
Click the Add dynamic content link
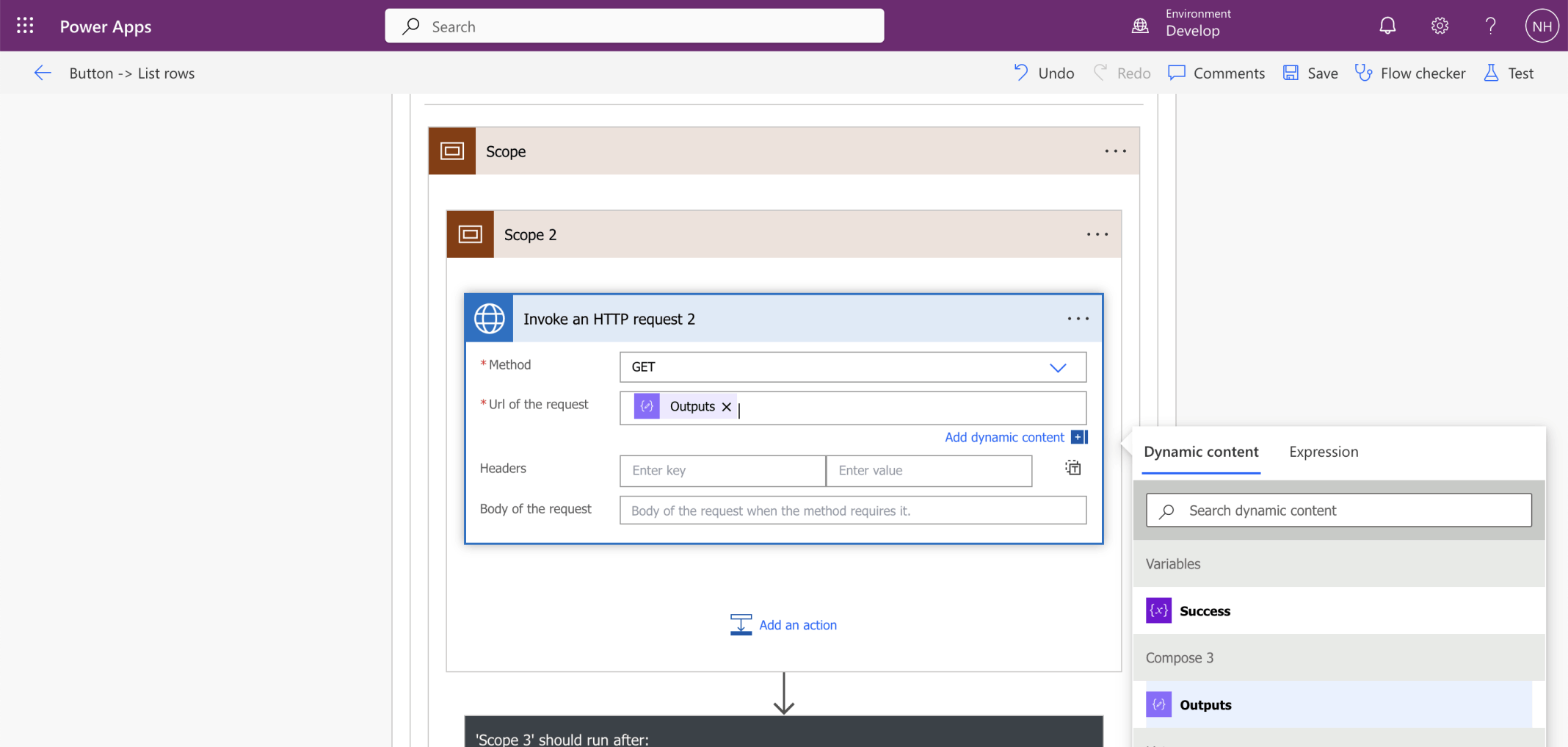pos(1004,437)
